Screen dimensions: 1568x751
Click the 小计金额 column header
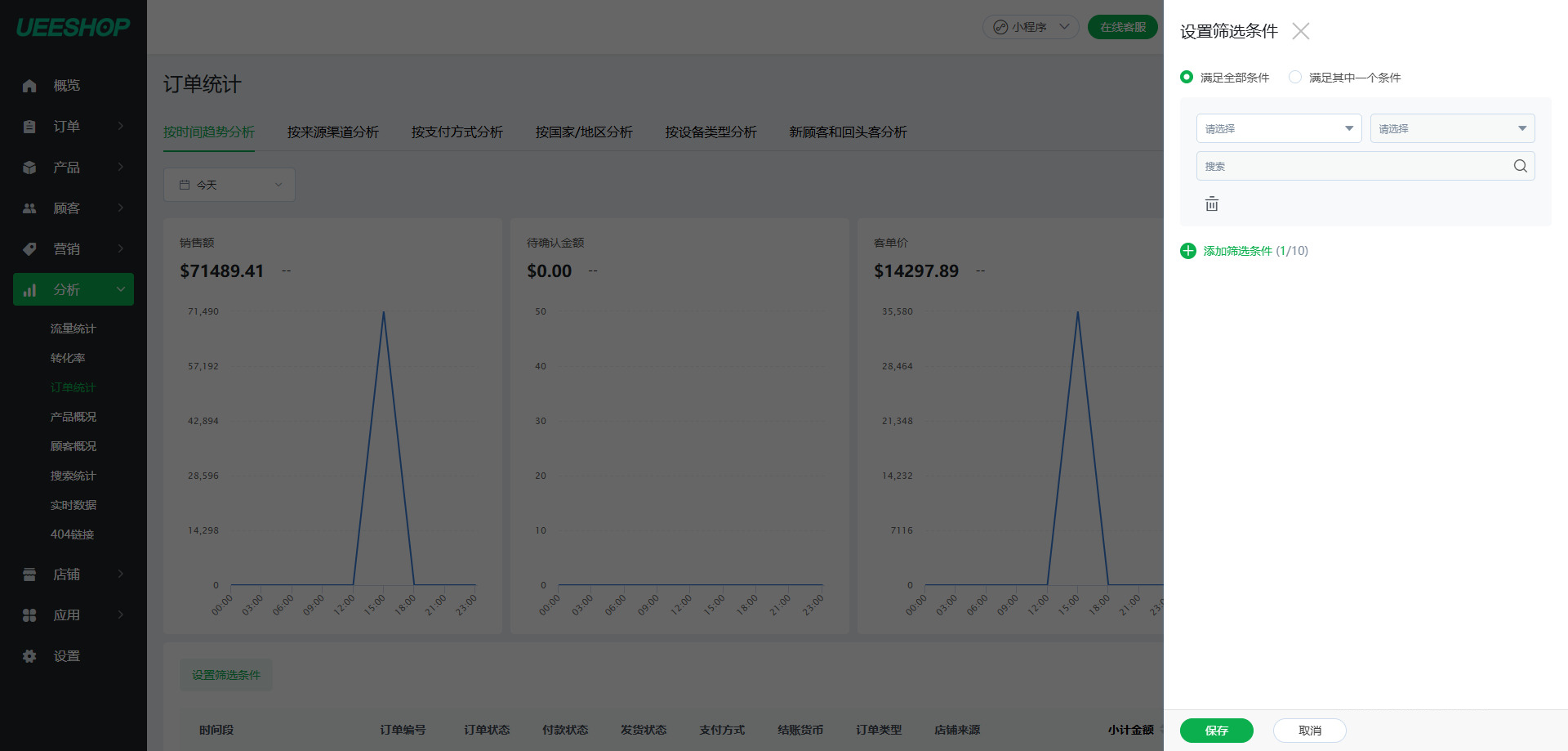[x=1131, y=730]
